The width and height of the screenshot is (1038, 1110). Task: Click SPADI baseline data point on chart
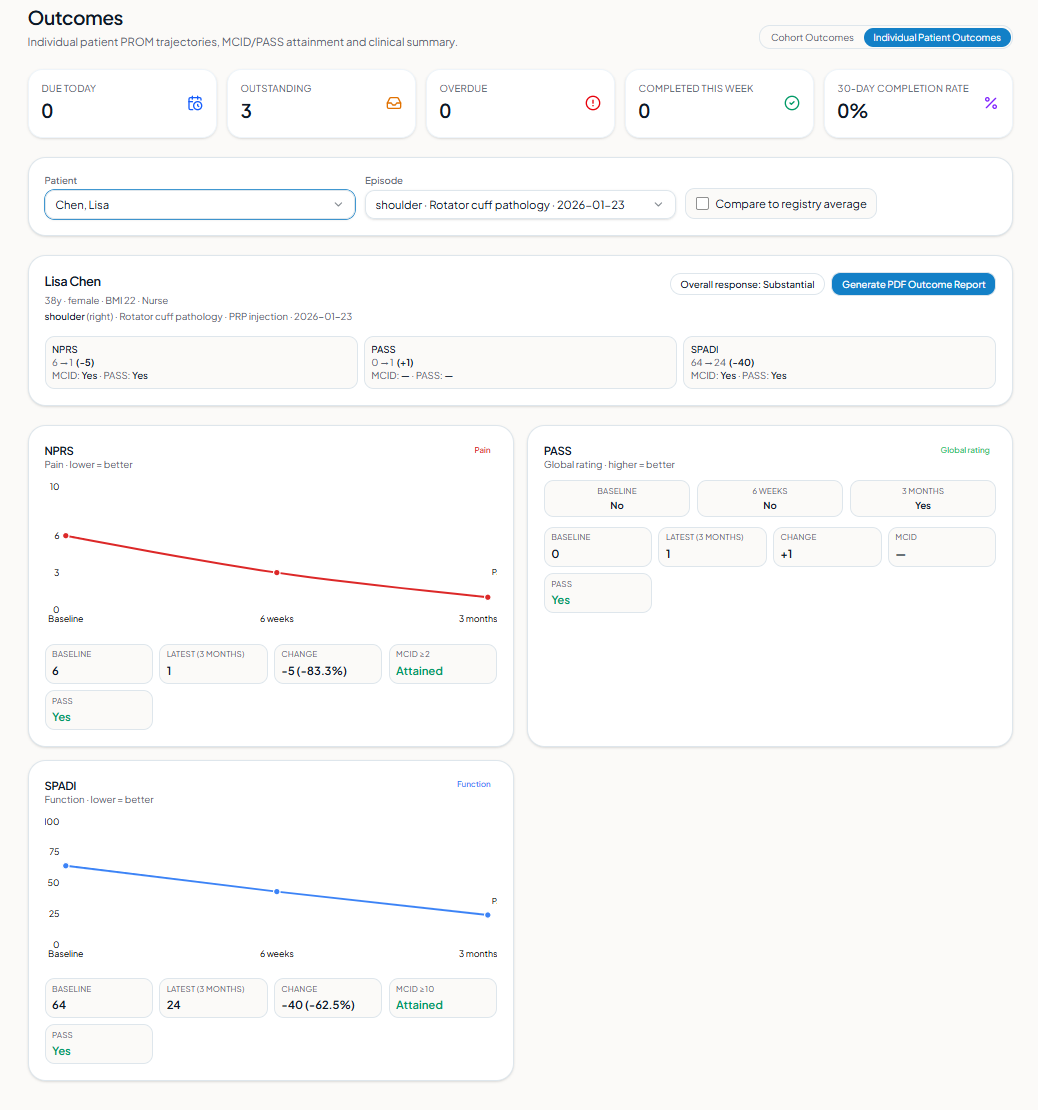66,866
